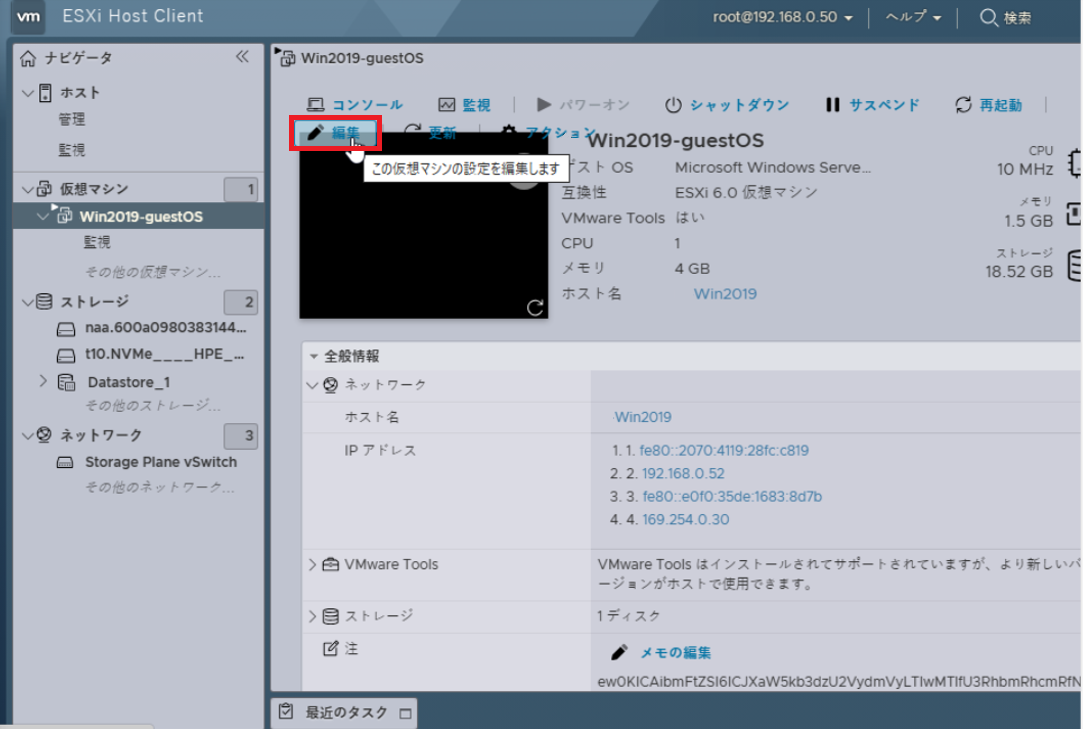
Task: Refresh the console thumbnail with circular arrow
Action: [x=535, y=307]
